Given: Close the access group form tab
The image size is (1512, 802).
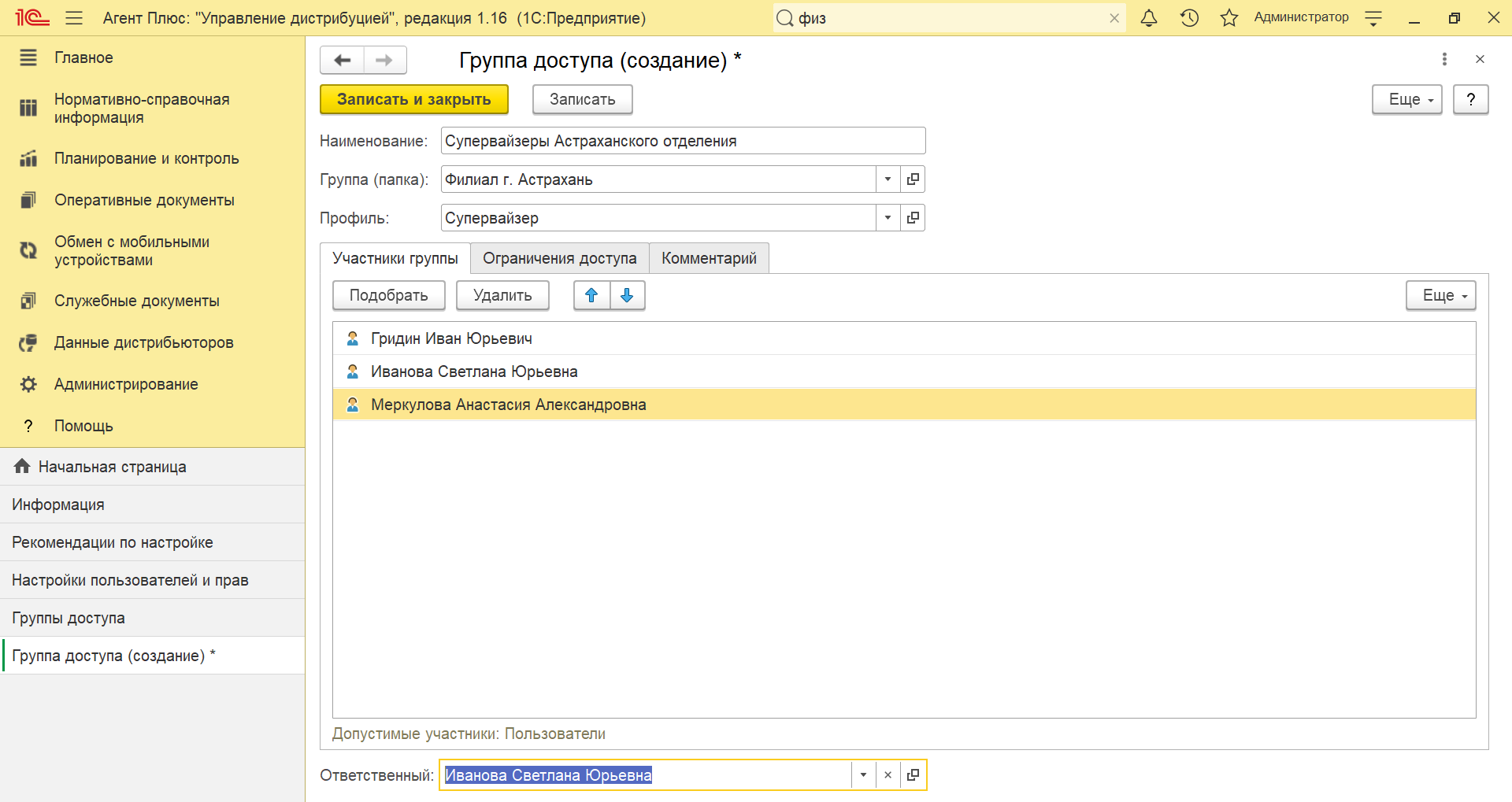Looking at the screenshot, I should click(1480, 59).
